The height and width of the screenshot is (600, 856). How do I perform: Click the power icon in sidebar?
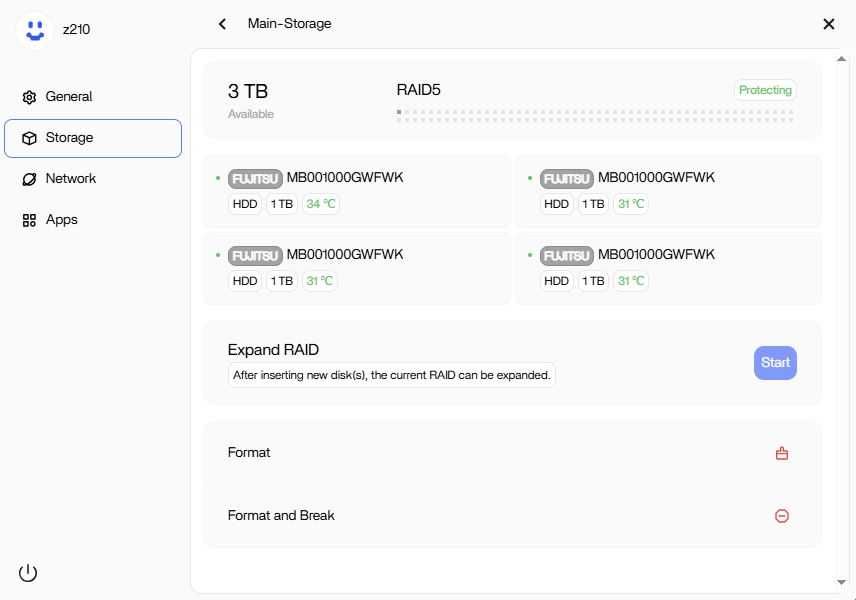point(28,573)
